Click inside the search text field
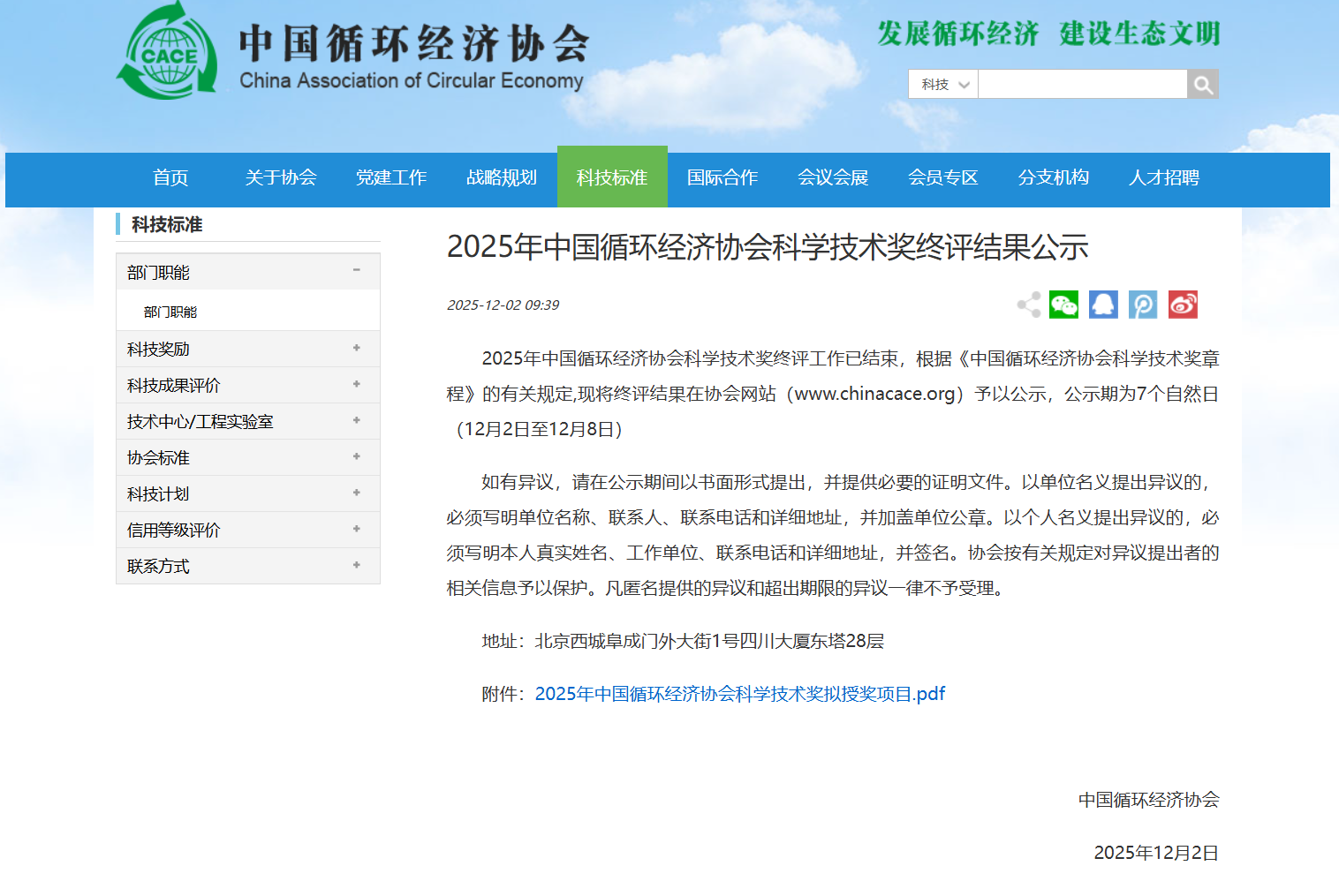 1082,84
